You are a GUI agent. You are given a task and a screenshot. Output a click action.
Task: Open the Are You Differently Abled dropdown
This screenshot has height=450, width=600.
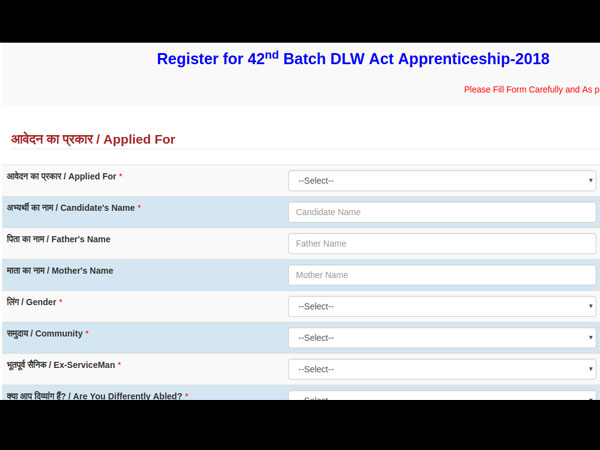[442, 396]
